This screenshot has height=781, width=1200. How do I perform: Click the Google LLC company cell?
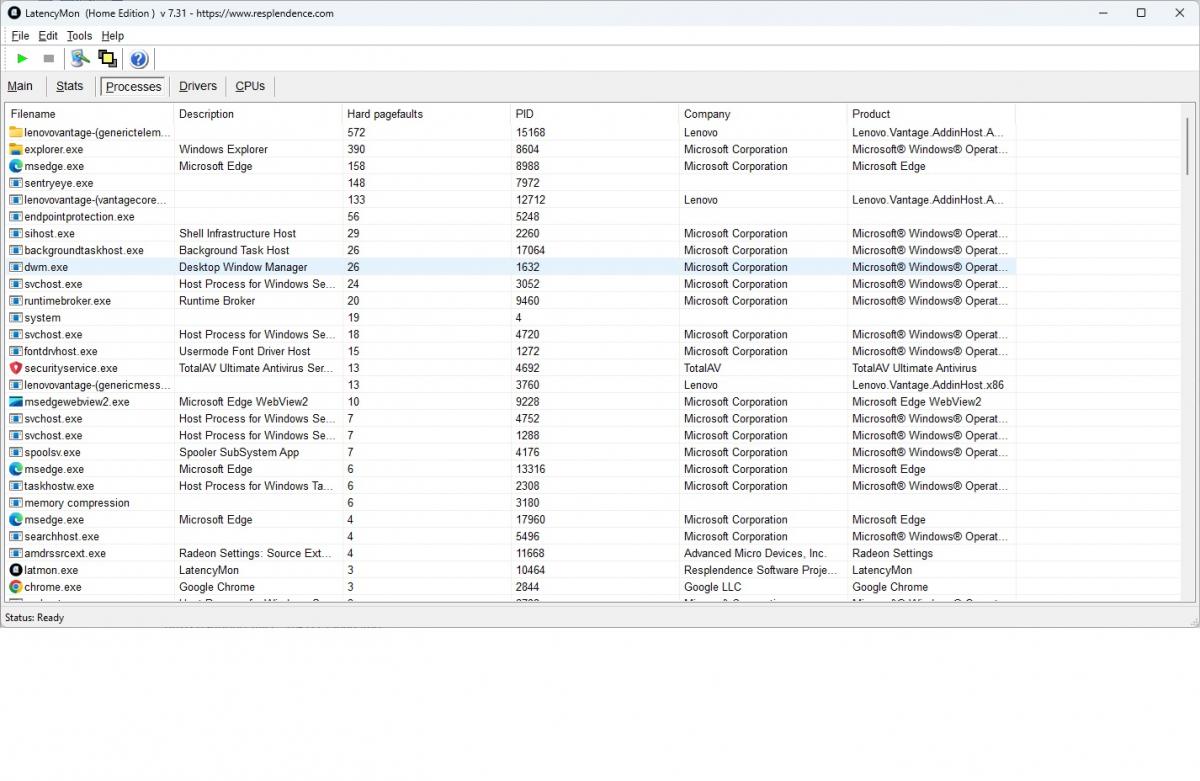713,587
